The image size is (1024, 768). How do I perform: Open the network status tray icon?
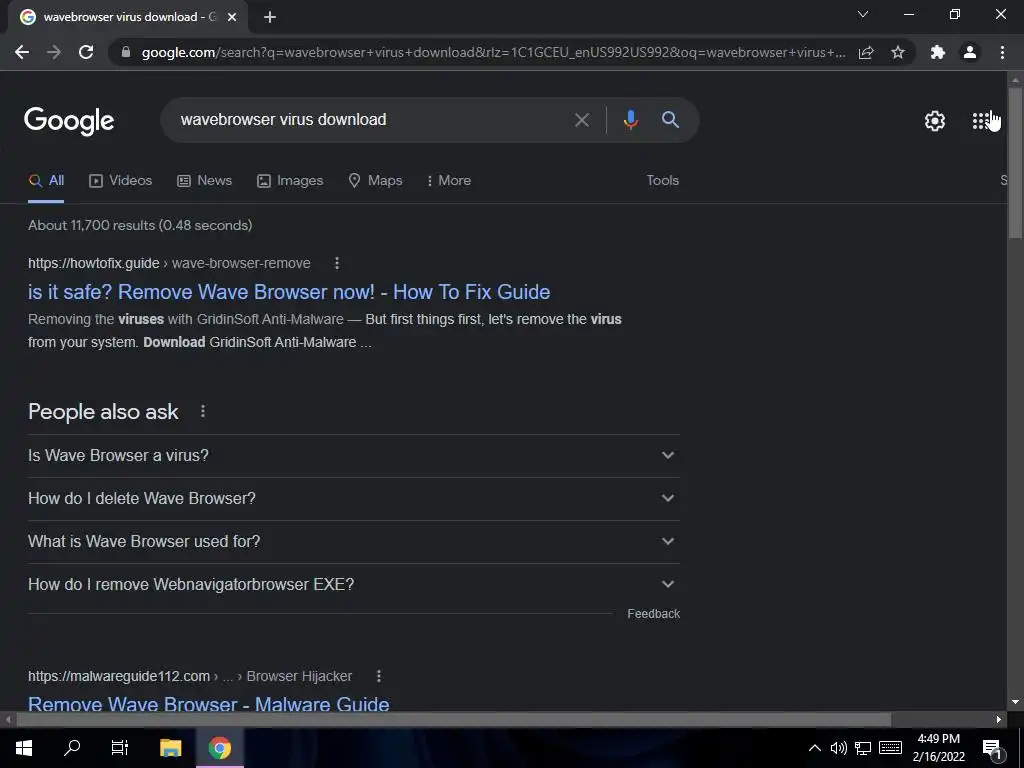click(863, 748)
